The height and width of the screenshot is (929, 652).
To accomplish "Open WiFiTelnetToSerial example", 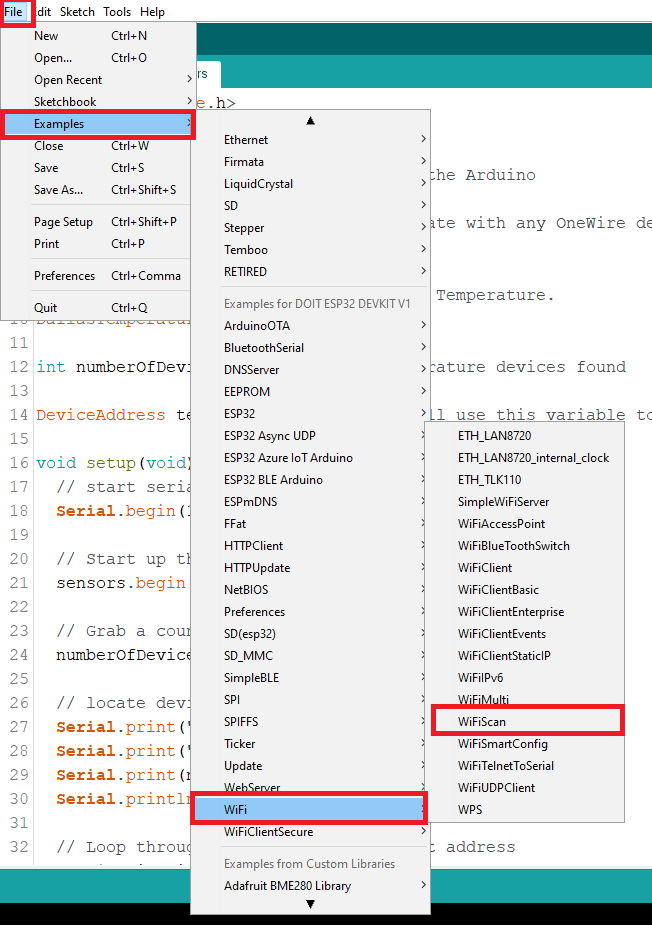I will [525, 765].
